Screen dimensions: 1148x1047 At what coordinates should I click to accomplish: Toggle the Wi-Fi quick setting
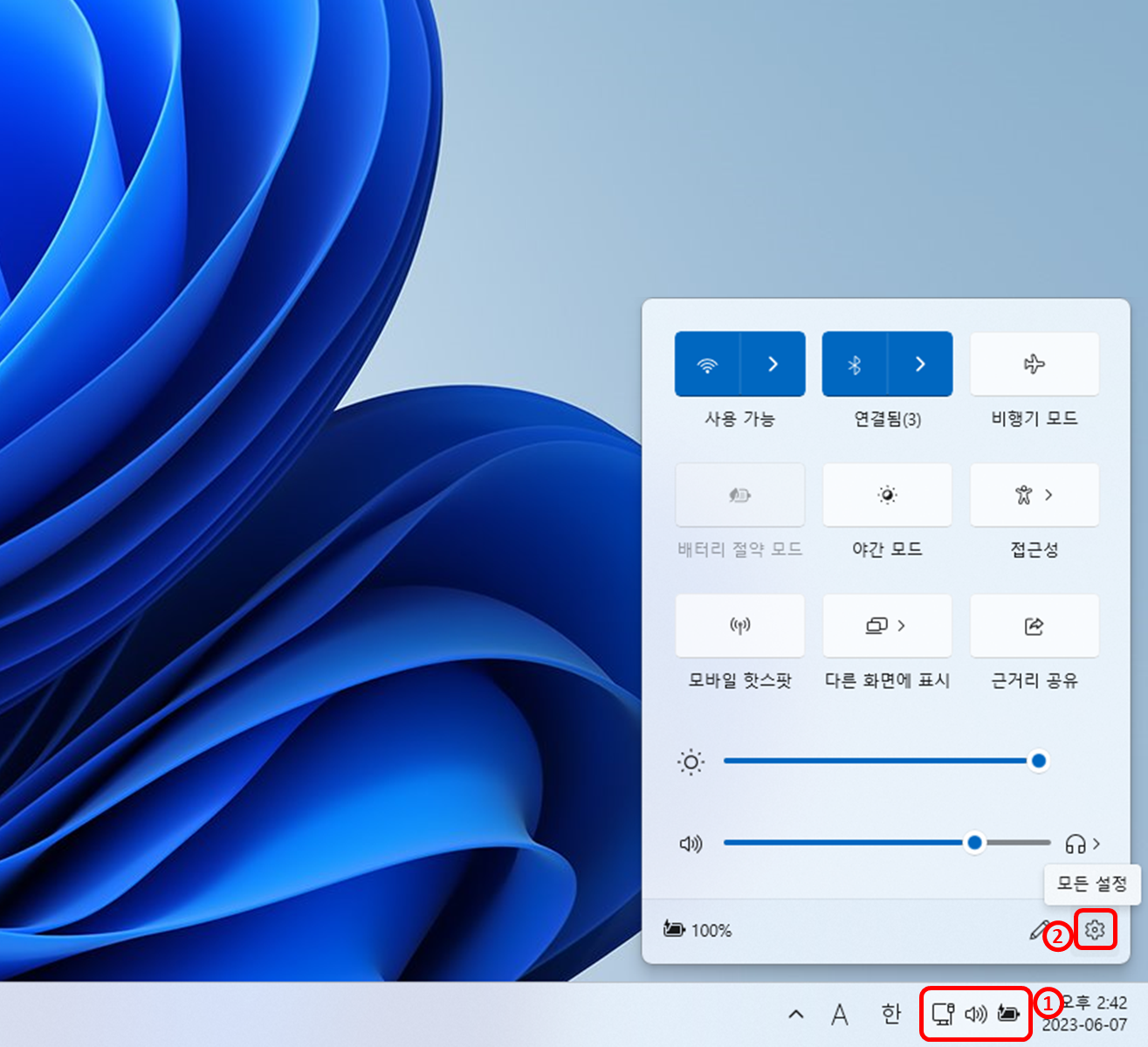(707, 364)
